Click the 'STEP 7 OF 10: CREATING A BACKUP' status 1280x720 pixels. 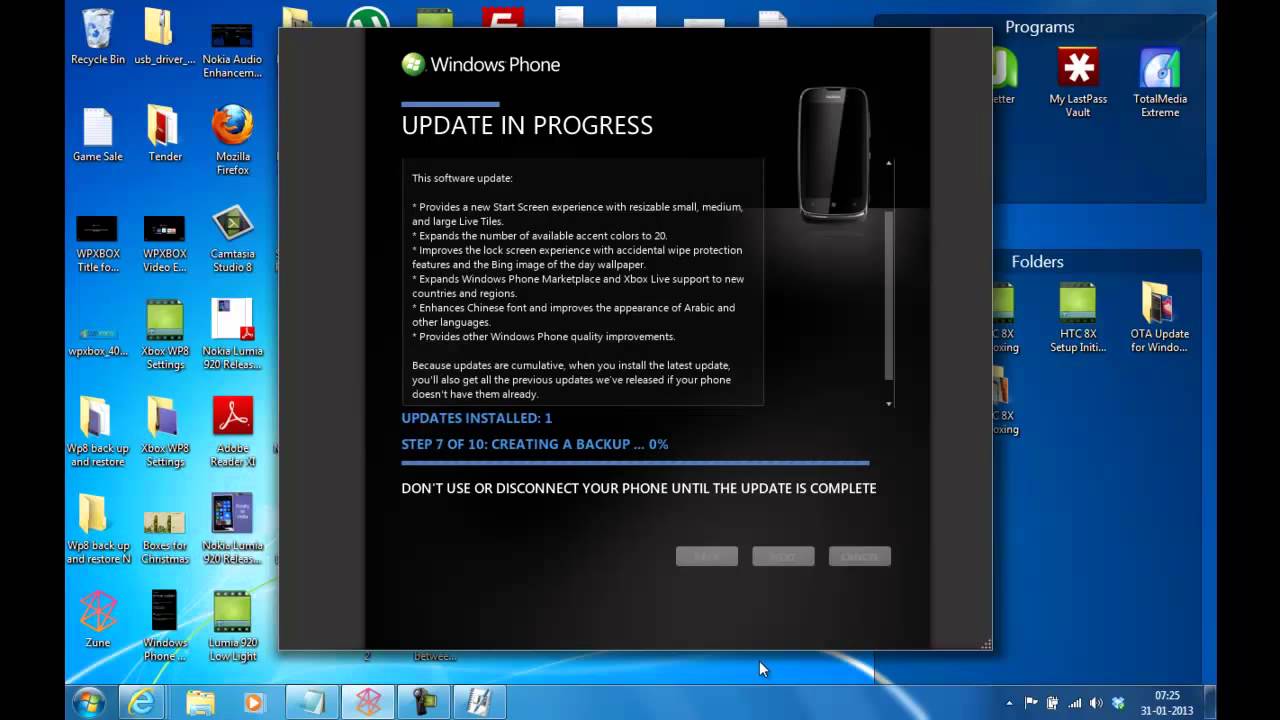pyautogui.click(x=534, y=444)
